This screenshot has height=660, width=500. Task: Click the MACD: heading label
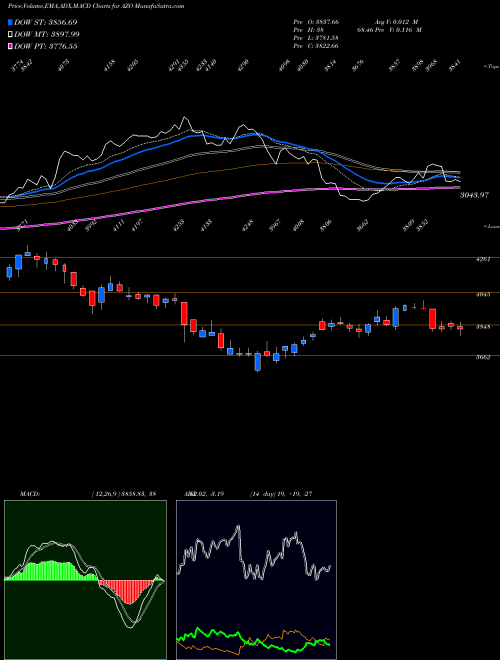tap(29, 494)
